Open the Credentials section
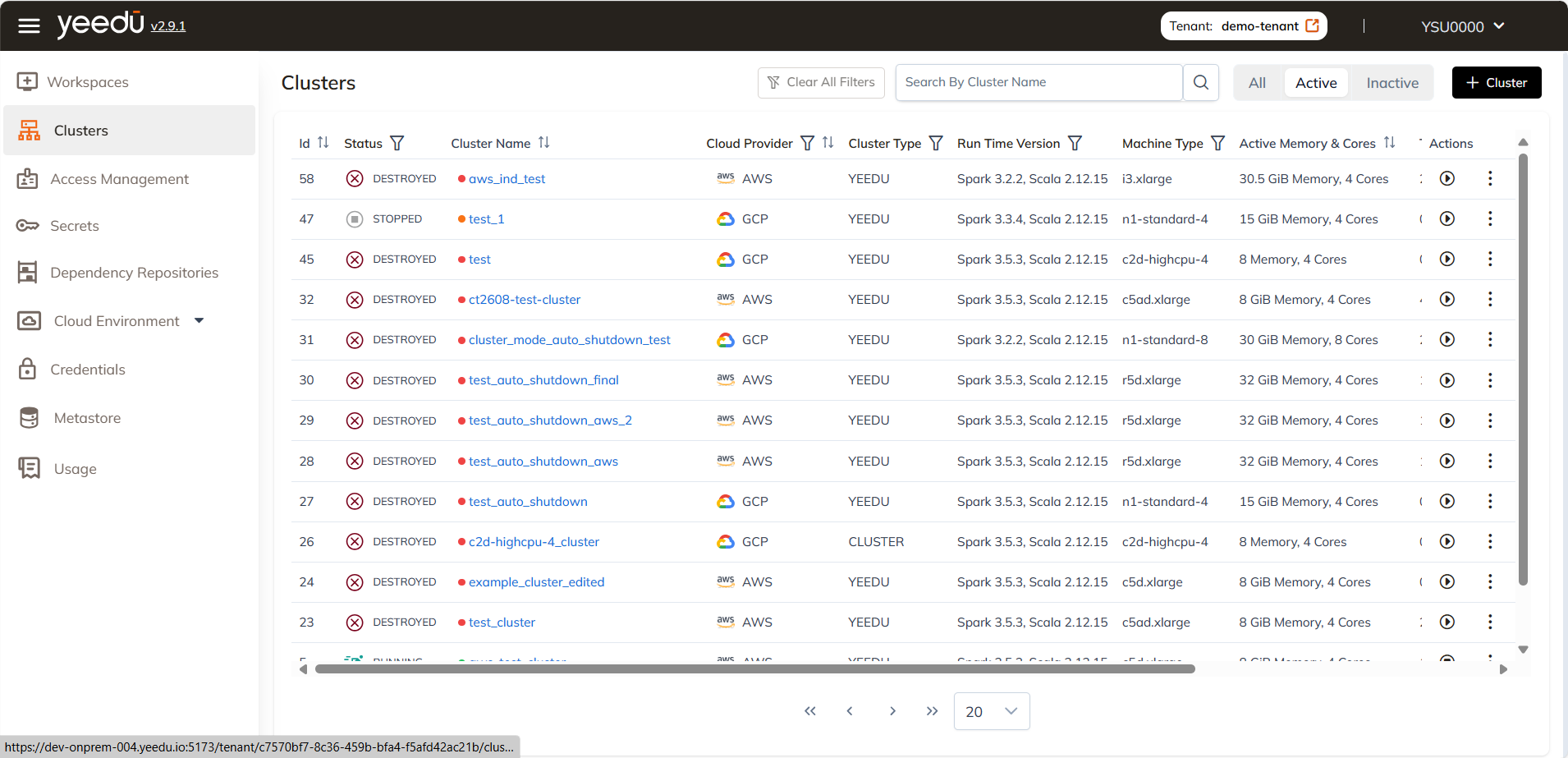 point(89,369)
